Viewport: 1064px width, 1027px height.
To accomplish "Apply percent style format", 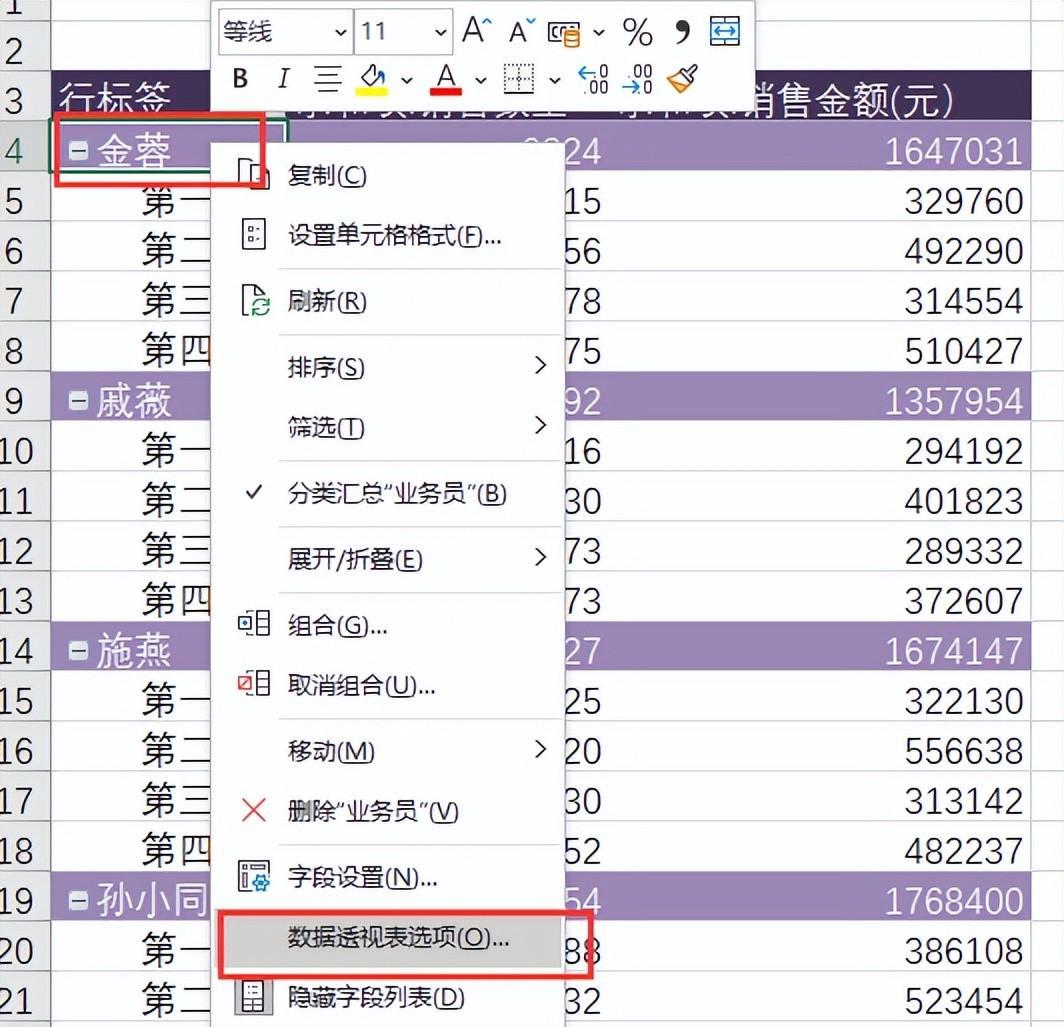I will pyautogui.click(x=637, y=32).
